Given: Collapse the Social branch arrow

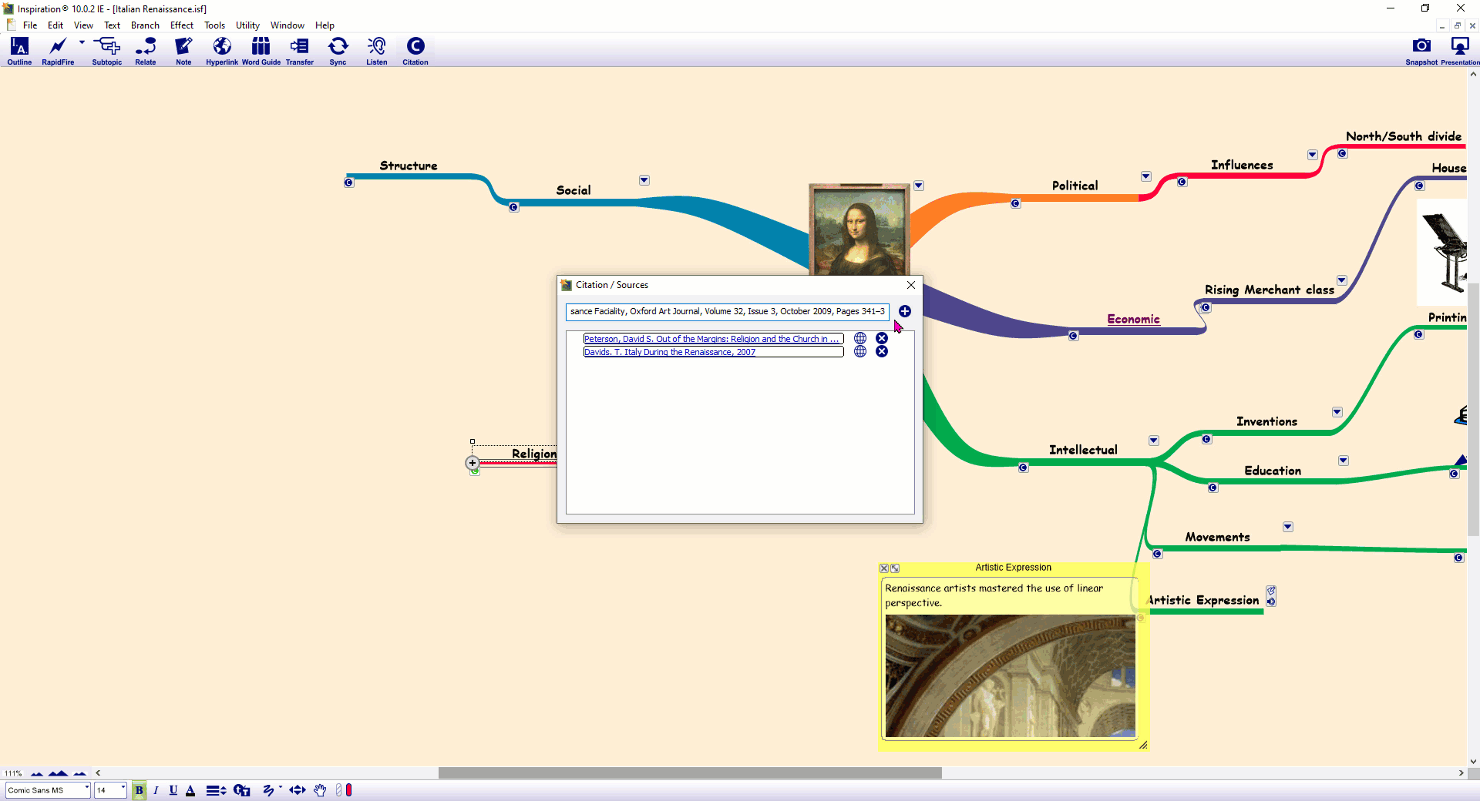Looking at the screenshot, I should pos(644,180).
